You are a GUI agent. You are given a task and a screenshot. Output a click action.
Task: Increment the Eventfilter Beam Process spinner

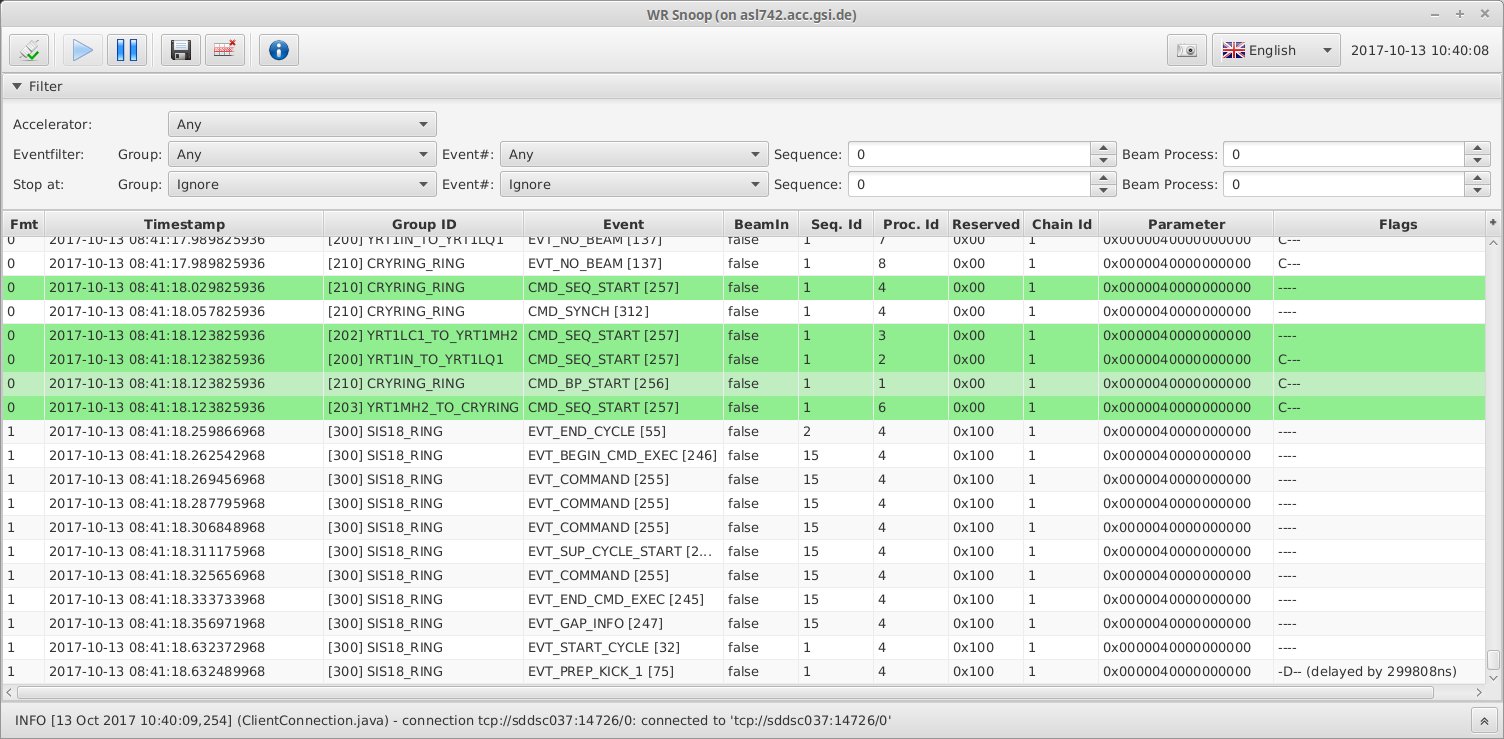(x=1478, y=148)
